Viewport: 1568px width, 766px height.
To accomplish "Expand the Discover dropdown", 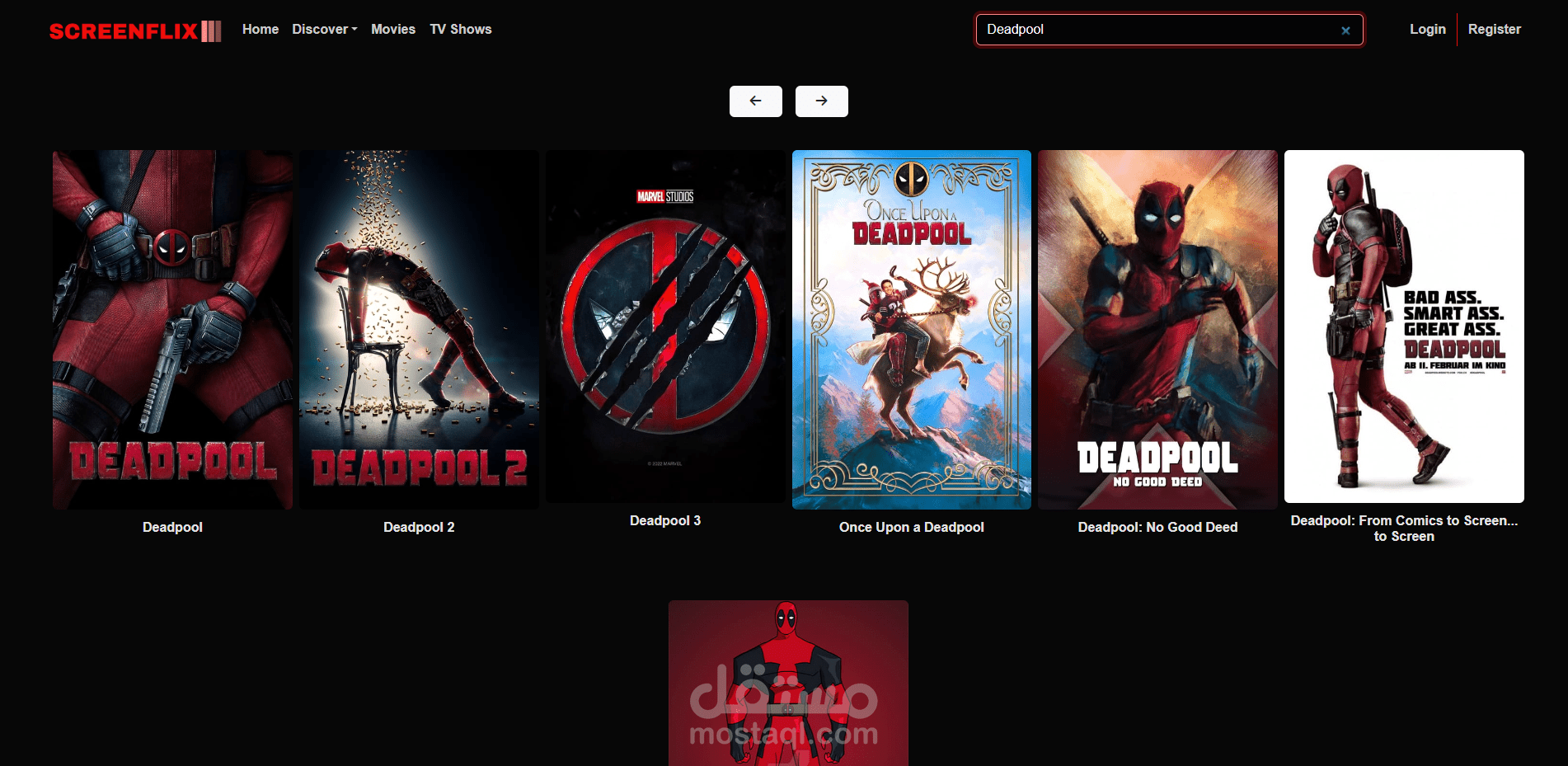I will coord(325,29).
